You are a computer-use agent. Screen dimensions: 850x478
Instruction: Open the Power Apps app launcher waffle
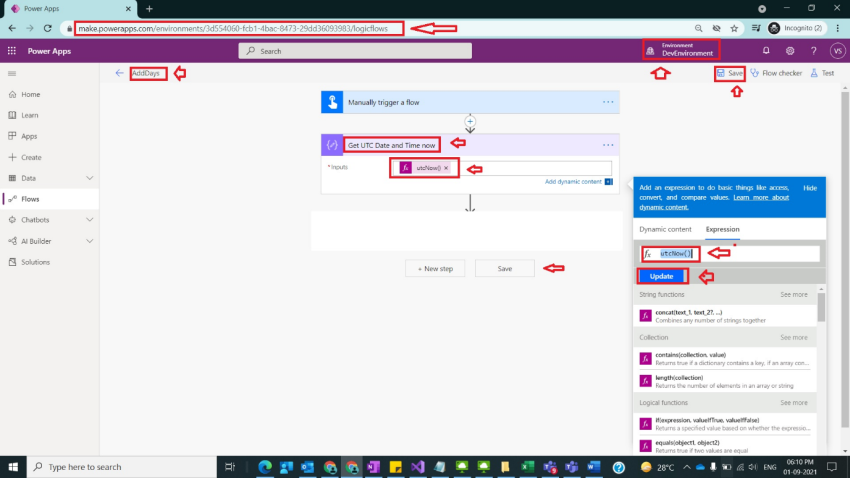tap(11, 51)
